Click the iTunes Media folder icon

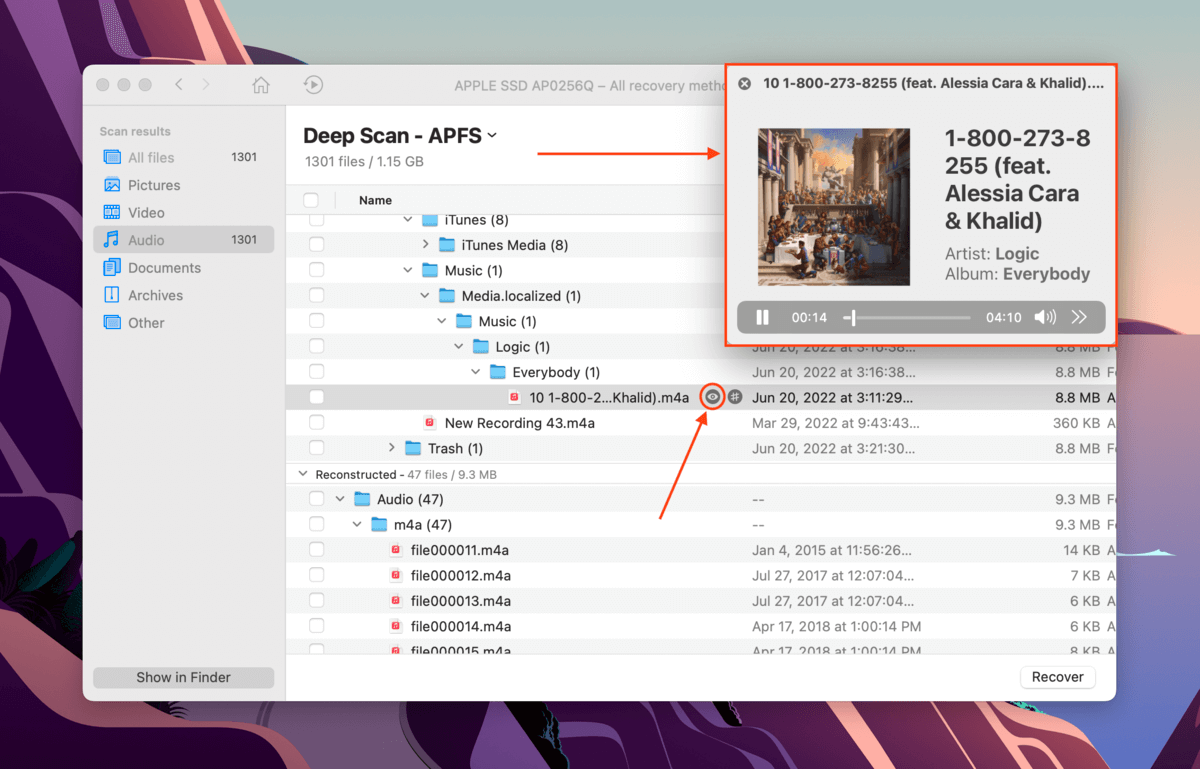[446, 245]
